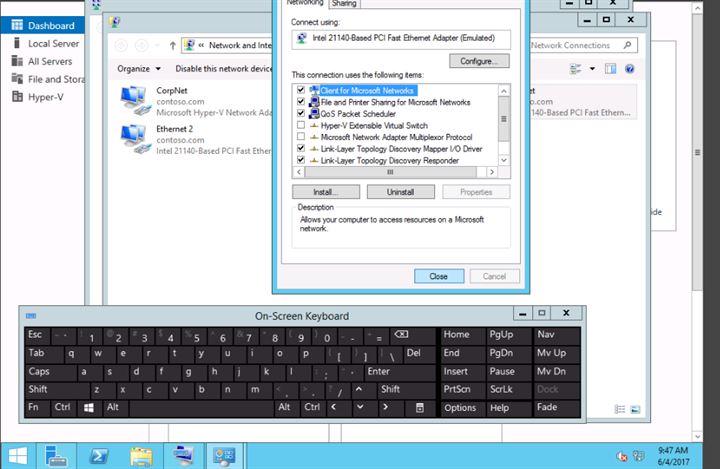Open the Start button on taskbar
This screenshot has height=469, width=720.
[17, 456]
